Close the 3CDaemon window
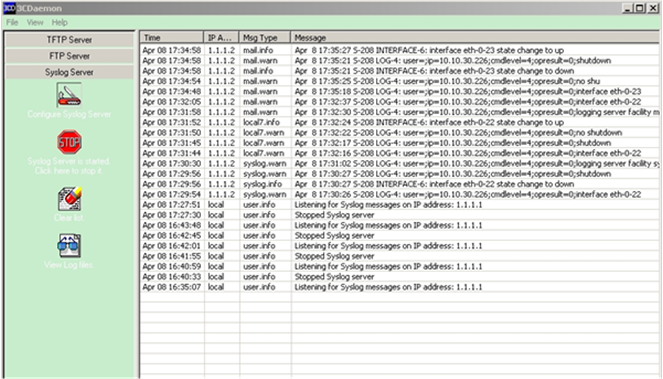Viewport: 663px width, 379px height. coord(653,8)
